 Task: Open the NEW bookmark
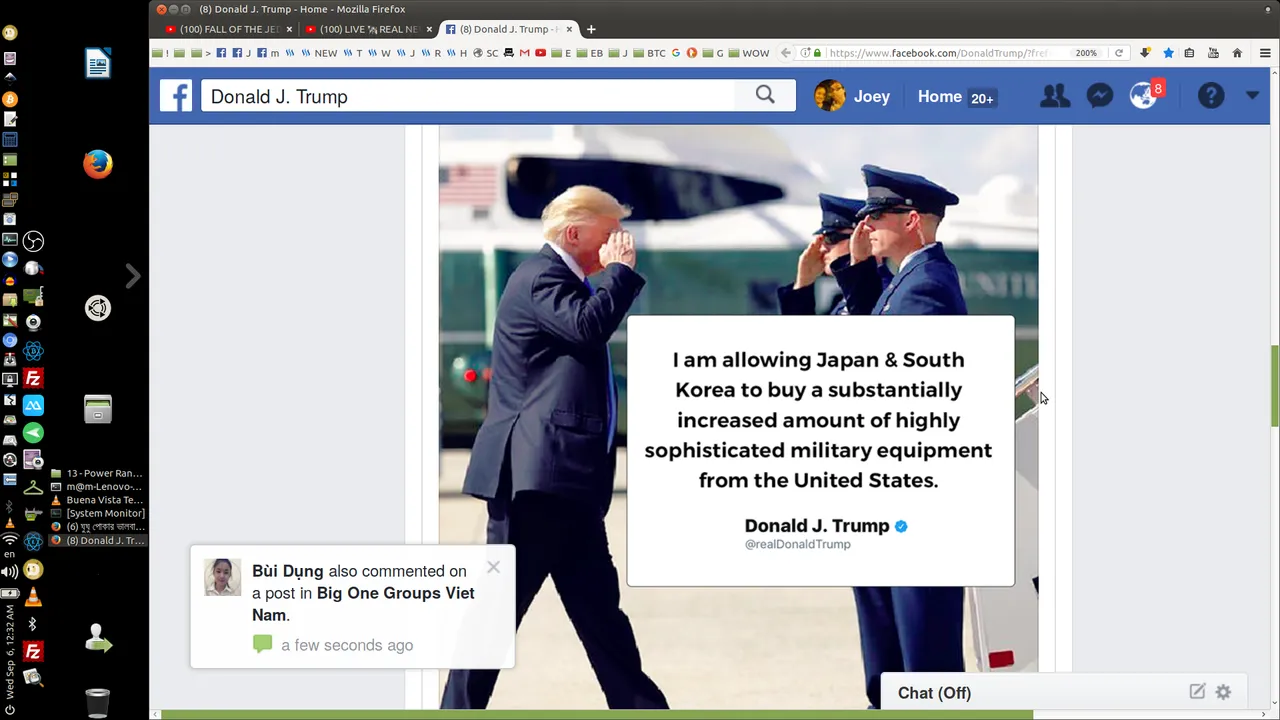tap(320, 53)
